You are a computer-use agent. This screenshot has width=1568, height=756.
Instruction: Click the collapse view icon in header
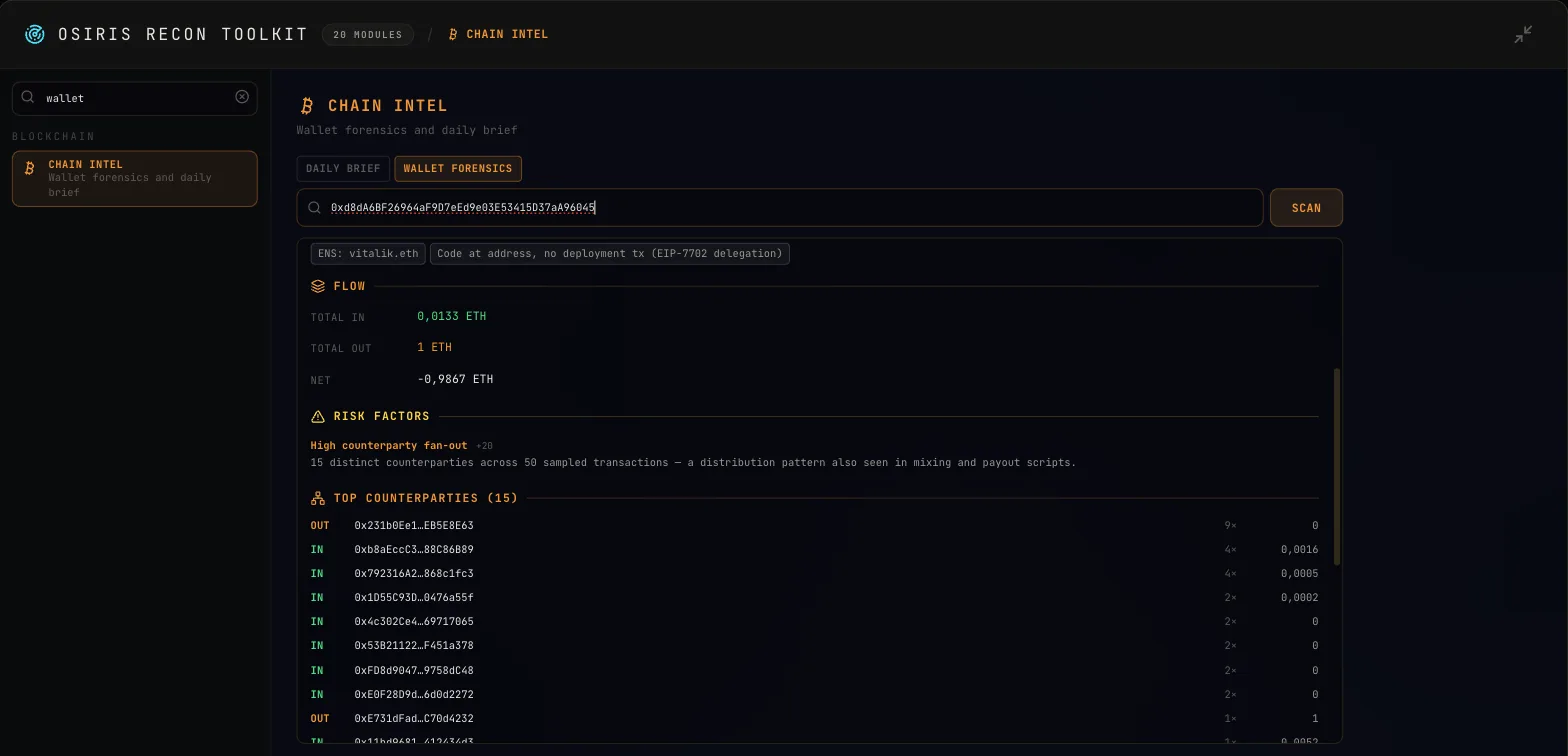pos(1523,35)
